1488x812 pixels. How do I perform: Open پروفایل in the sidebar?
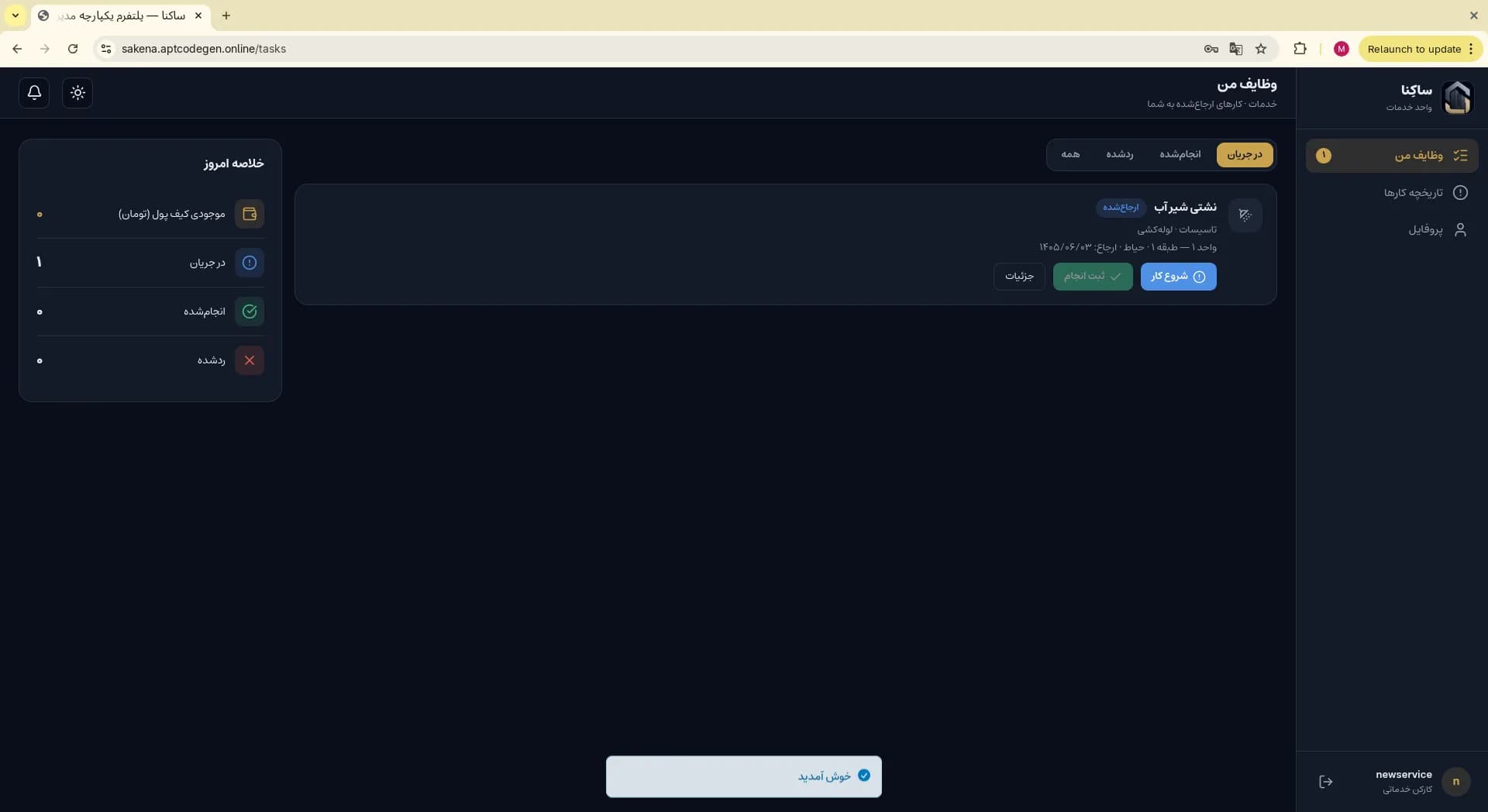1392,230
